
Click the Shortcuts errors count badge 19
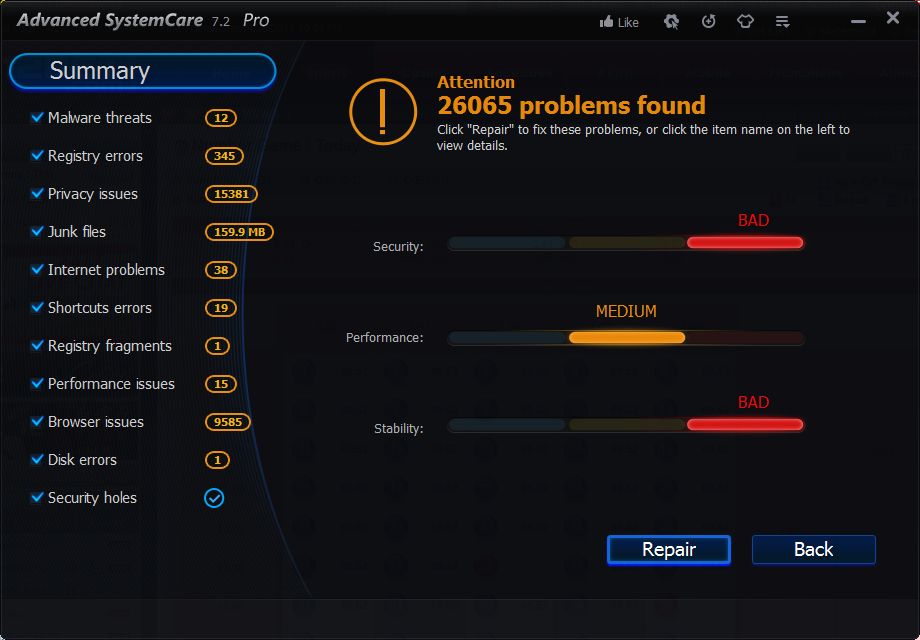coord(221,308)
